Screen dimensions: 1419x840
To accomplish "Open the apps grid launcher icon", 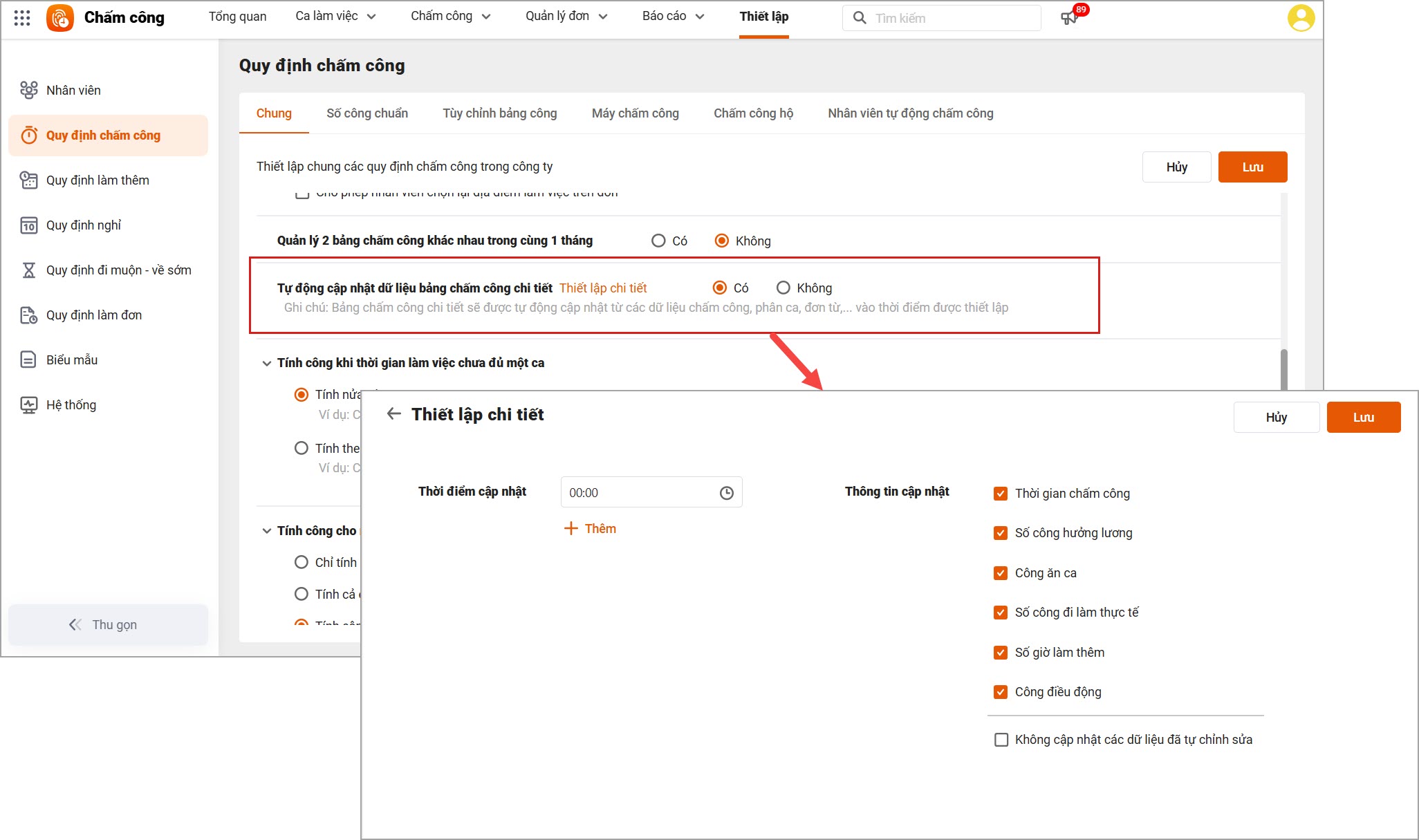I will coord(22,18).
